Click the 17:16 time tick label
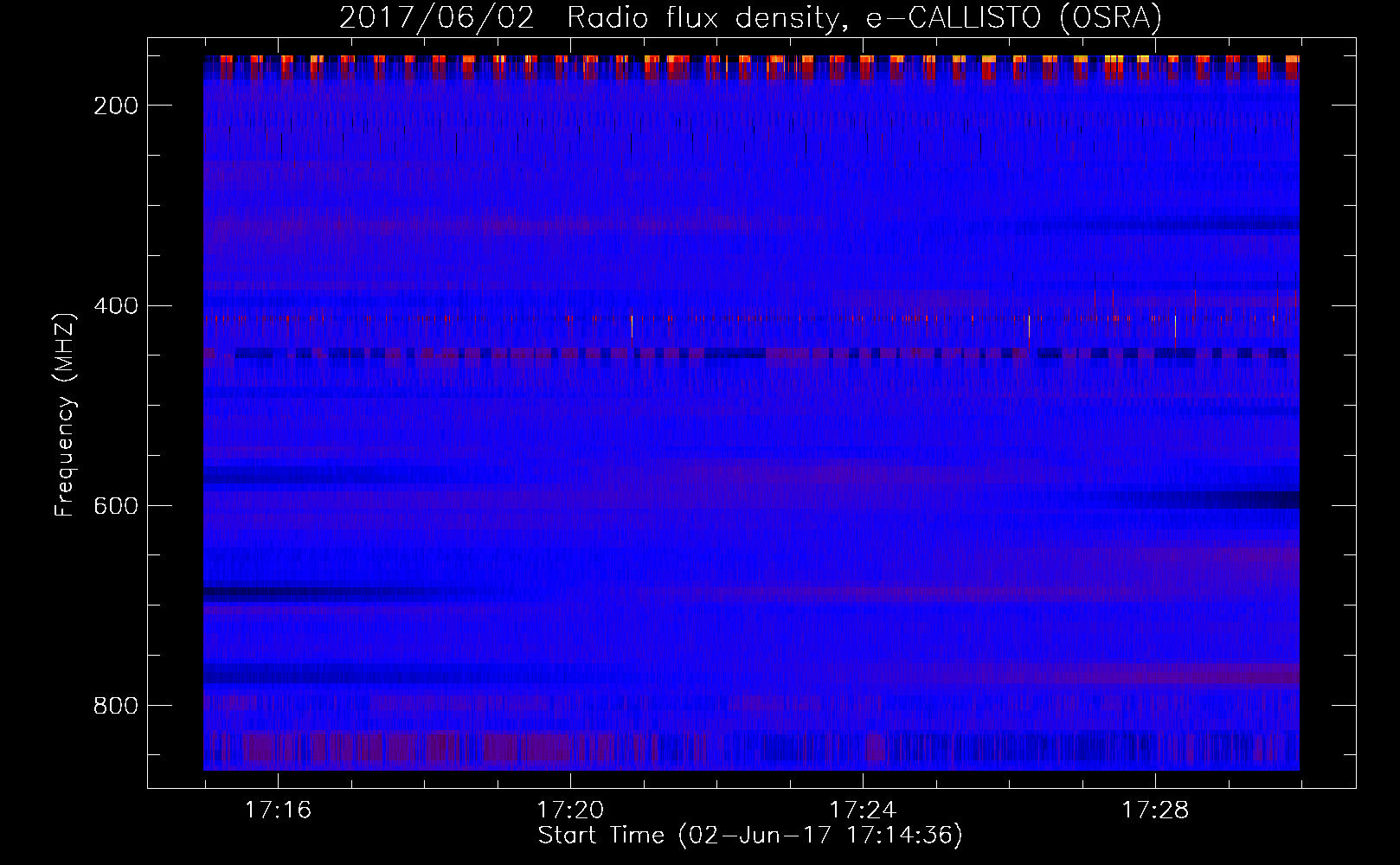The image size is (1400, 865). point(278,811)
